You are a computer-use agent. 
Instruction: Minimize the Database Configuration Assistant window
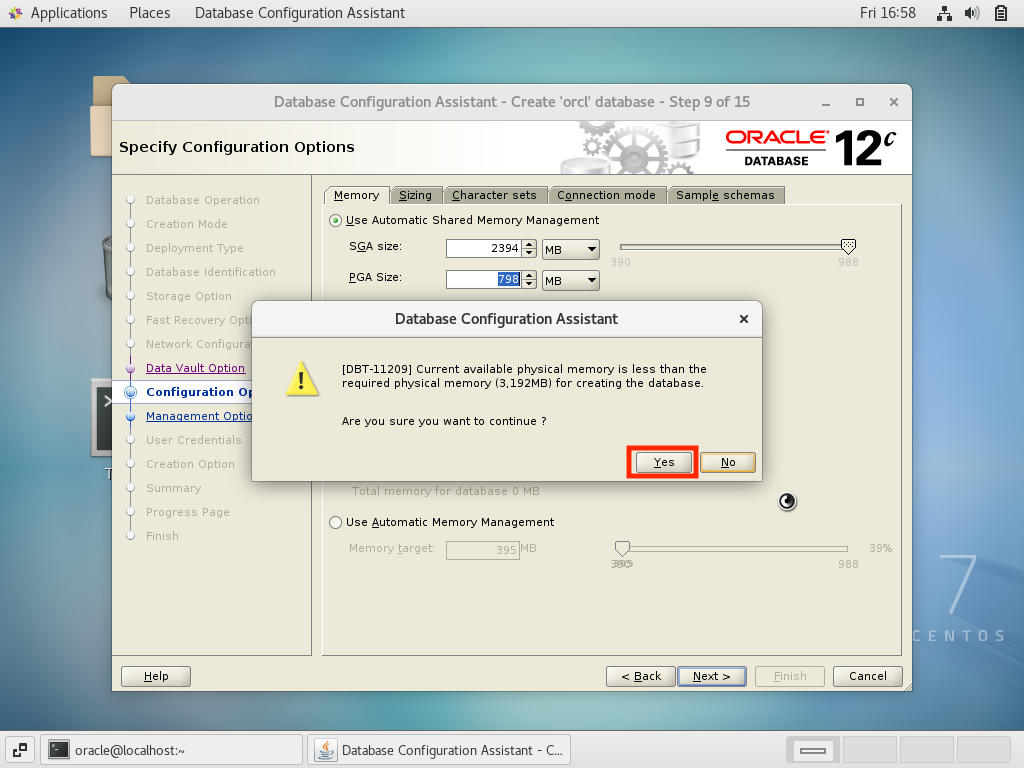click(x=826, y=103)
